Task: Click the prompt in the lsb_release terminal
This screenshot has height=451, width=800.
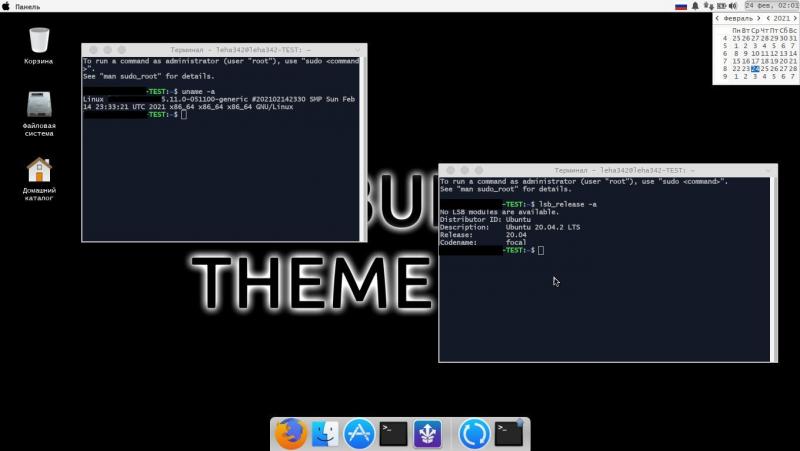Action: pyautogui.click(x=541, y=250)
